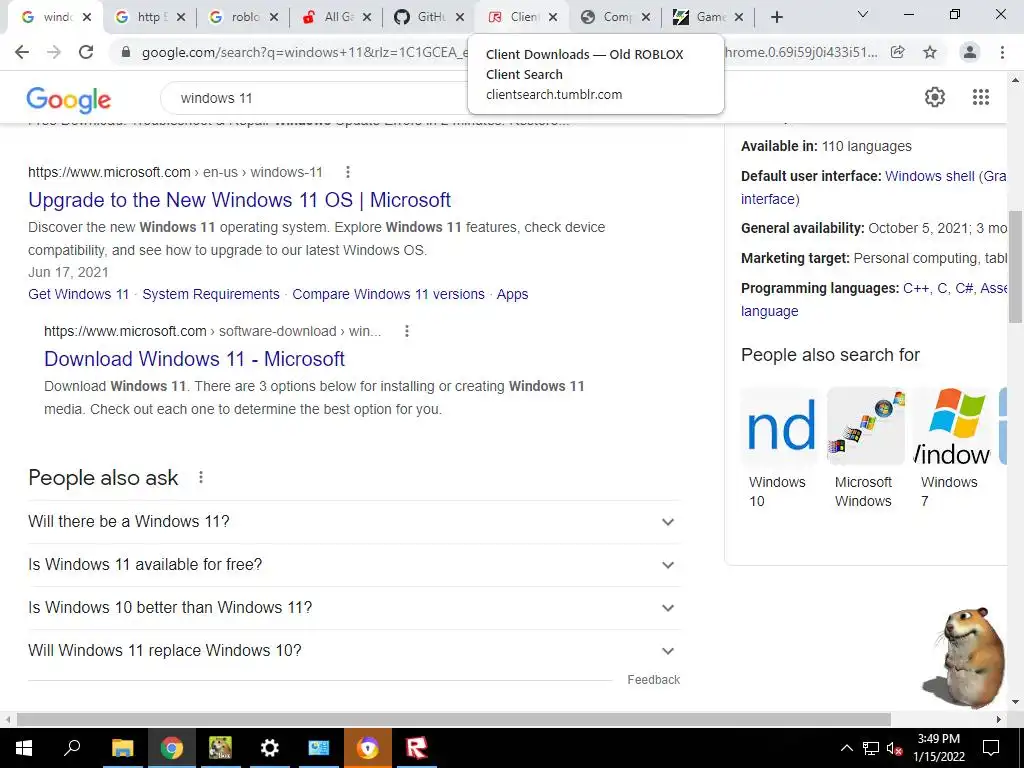Reload the current Google search page
This screenshot has height=768, width=1024.
point(86,52)
